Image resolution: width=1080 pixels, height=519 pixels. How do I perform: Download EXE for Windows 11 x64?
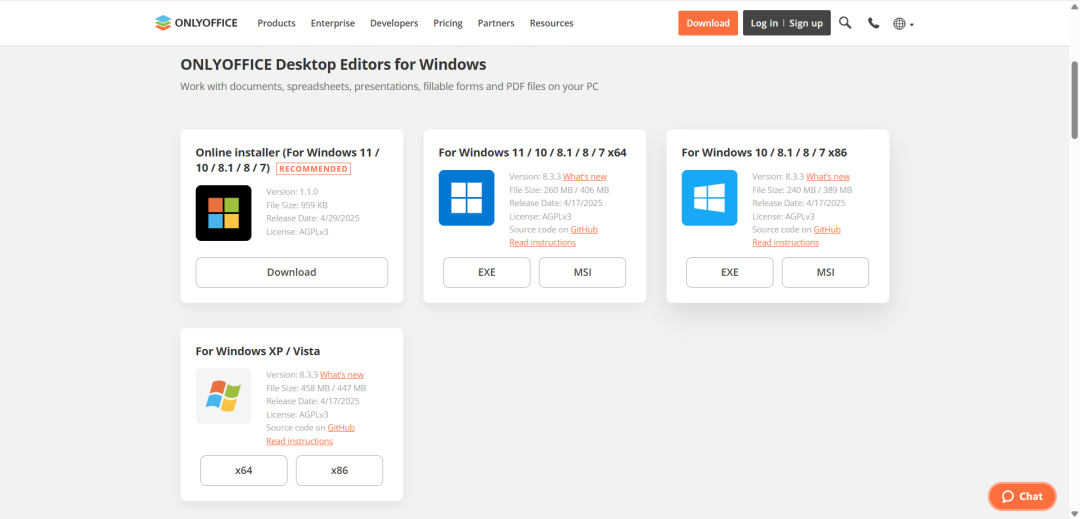[x=486, y=273]
